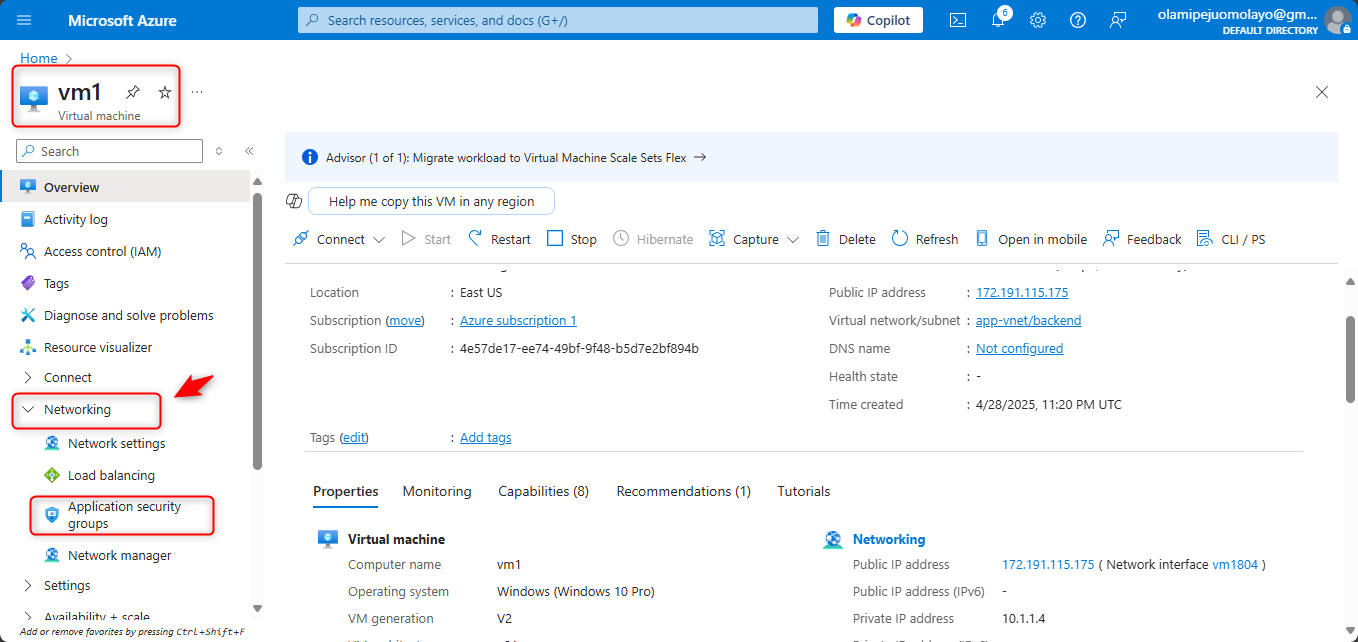Open the Capture dropdown
Viewport: 1358px width, 642px height.
point(754,239)
